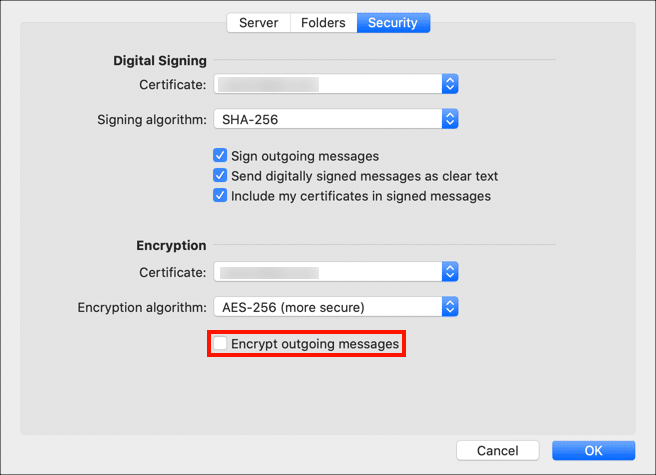Click the Digital Signing section heading
Viewport: 656px width, 475px height.
click(x=160, y=60)
